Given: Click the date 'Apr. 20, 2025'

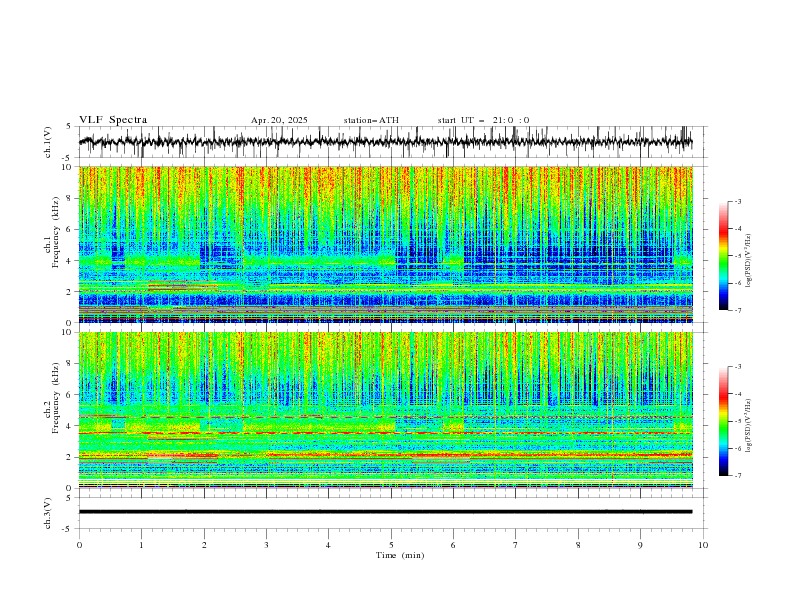Looking at the screenshot, I should point(279,120).
